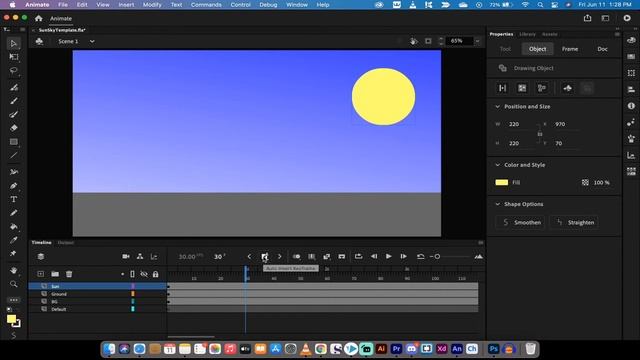Click the home icon
Screen dimensions: 640x360
38,18
